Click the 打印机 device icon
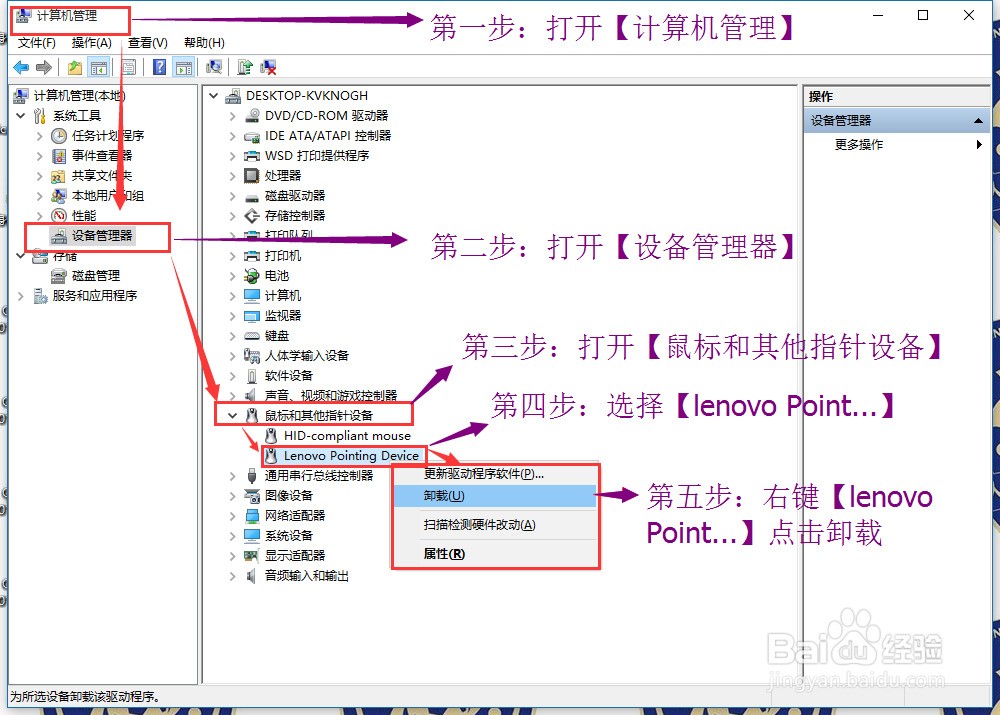Screen dimensions: 1000x715 point(252,256)
